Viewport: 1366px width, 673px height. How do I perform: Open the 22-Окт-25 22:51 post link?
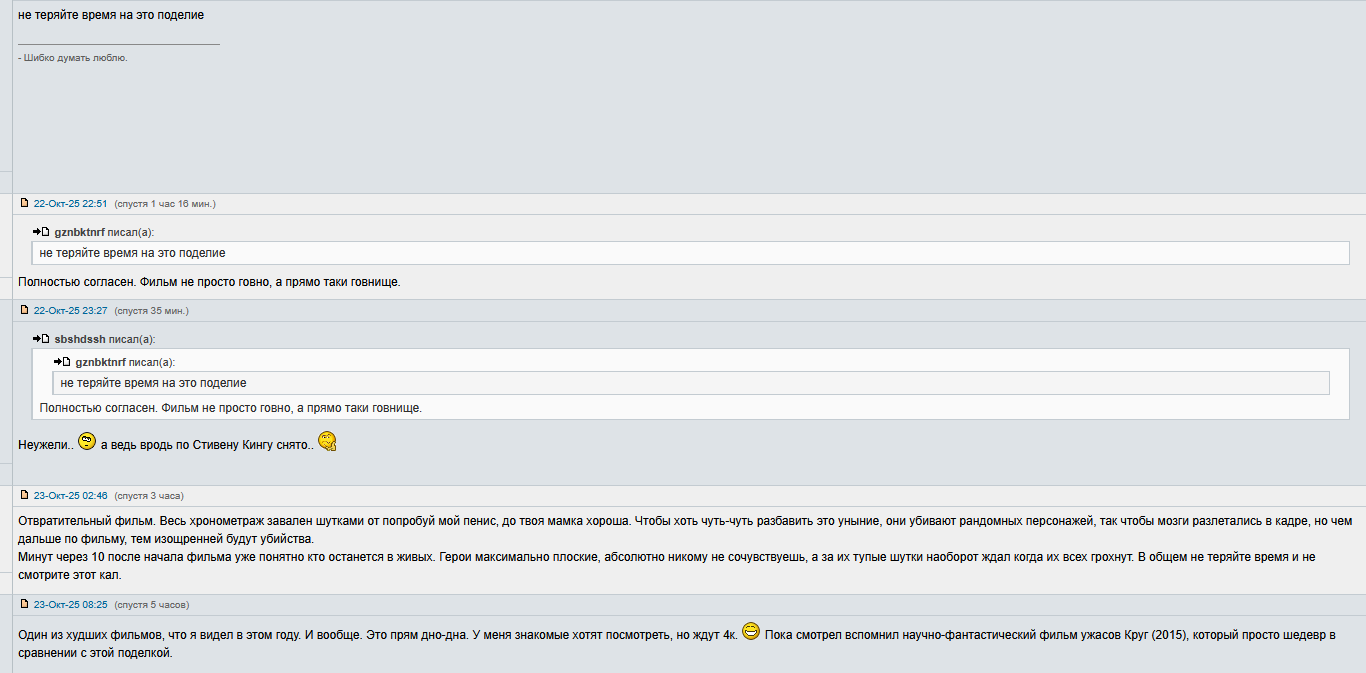(70, 204)
